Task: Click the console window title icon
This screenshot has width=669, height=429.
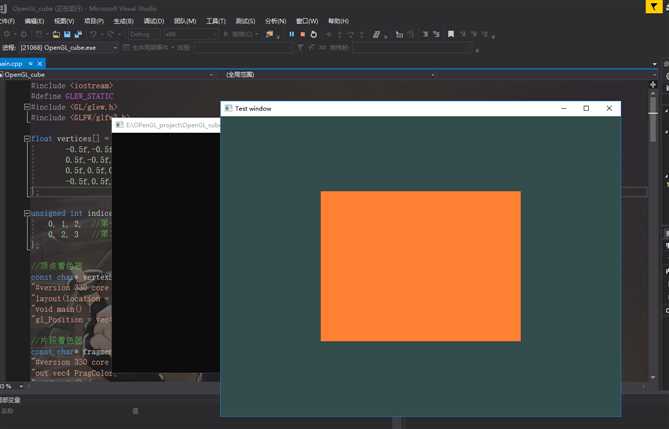Action: (x=119, y=125)
